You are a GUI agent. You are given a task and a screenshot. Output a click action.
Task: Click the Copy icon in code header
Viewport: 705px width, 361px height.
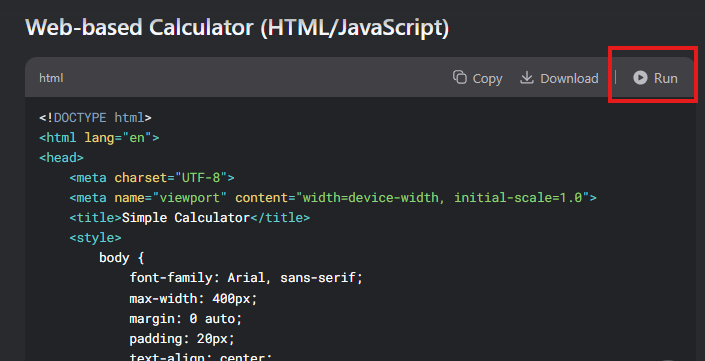pos(460,77)
